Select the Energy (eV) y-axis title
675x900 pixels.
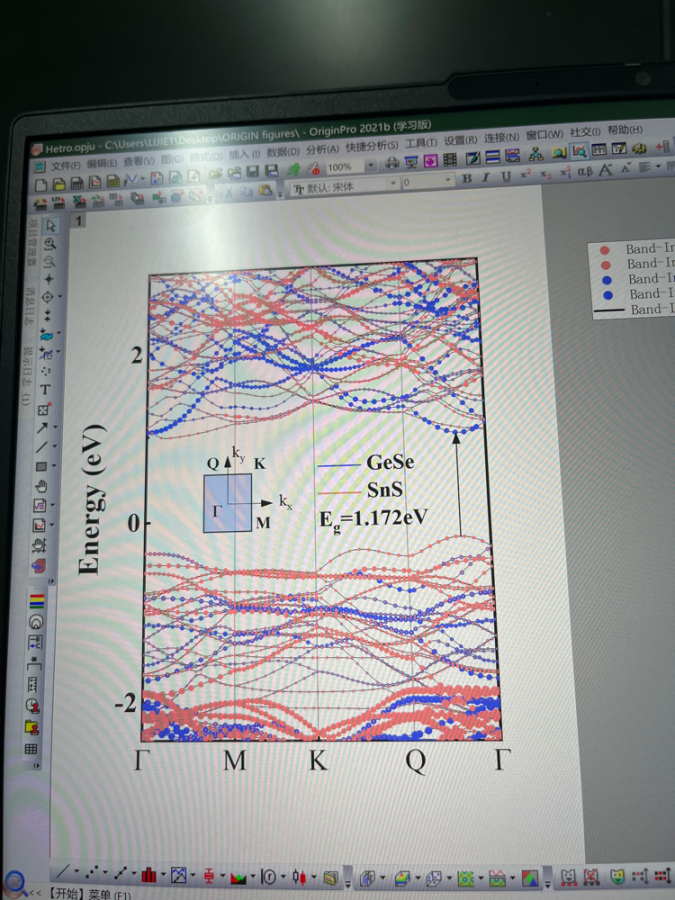pyautogui.click(x=93, y=499)
